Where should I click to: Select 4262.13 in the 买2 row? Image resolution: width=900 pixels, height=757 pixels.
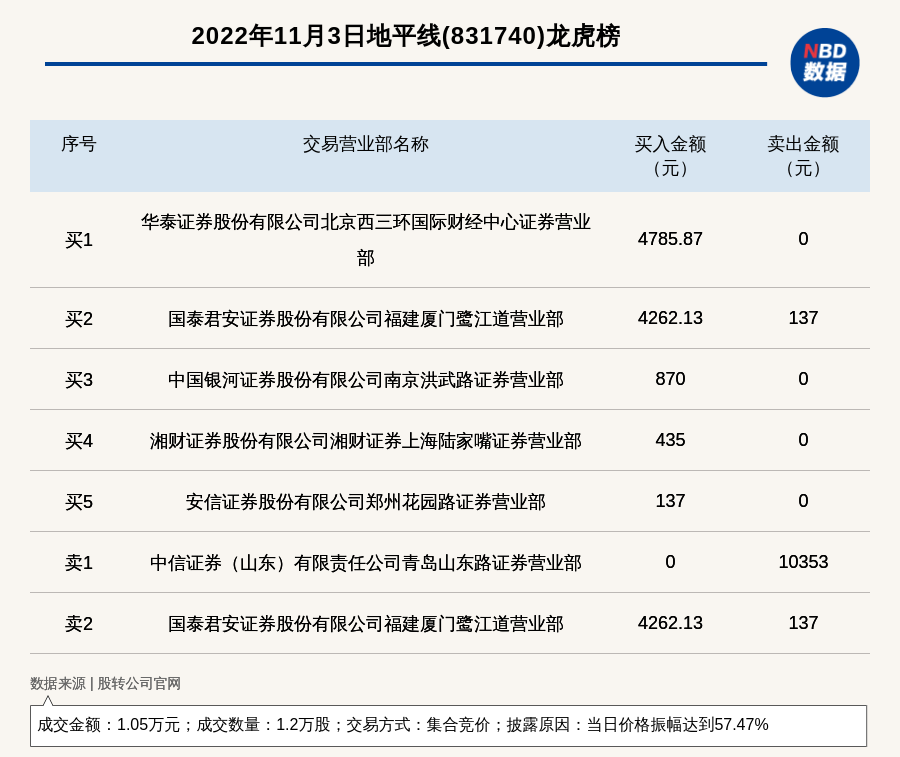tap(670, 318)
